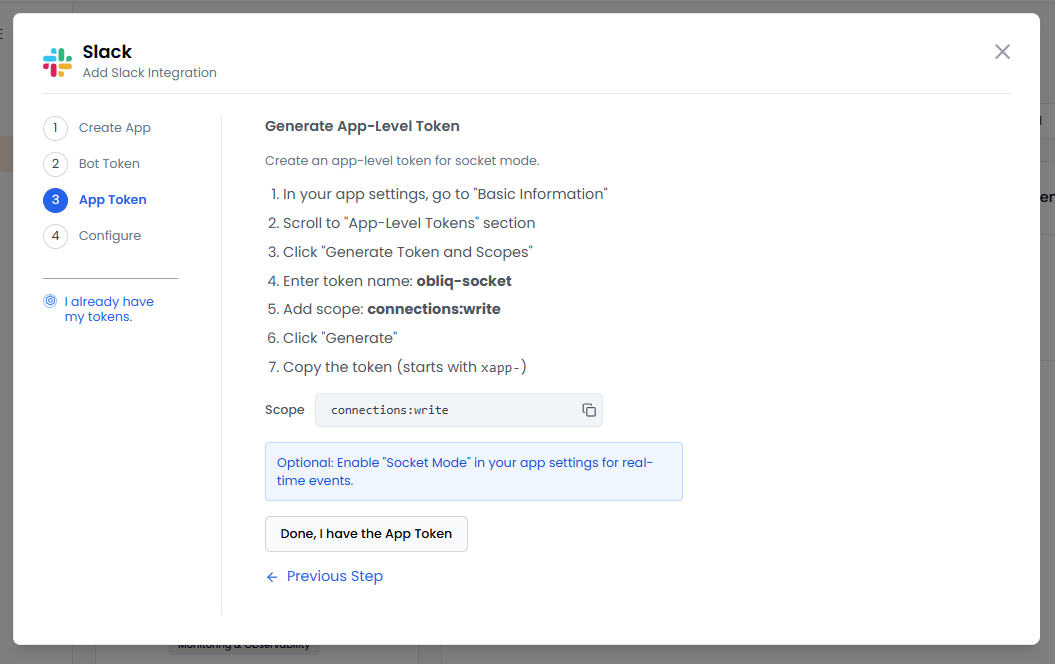
Task: Select the step 1 number circle
Action: pos(55,128)
